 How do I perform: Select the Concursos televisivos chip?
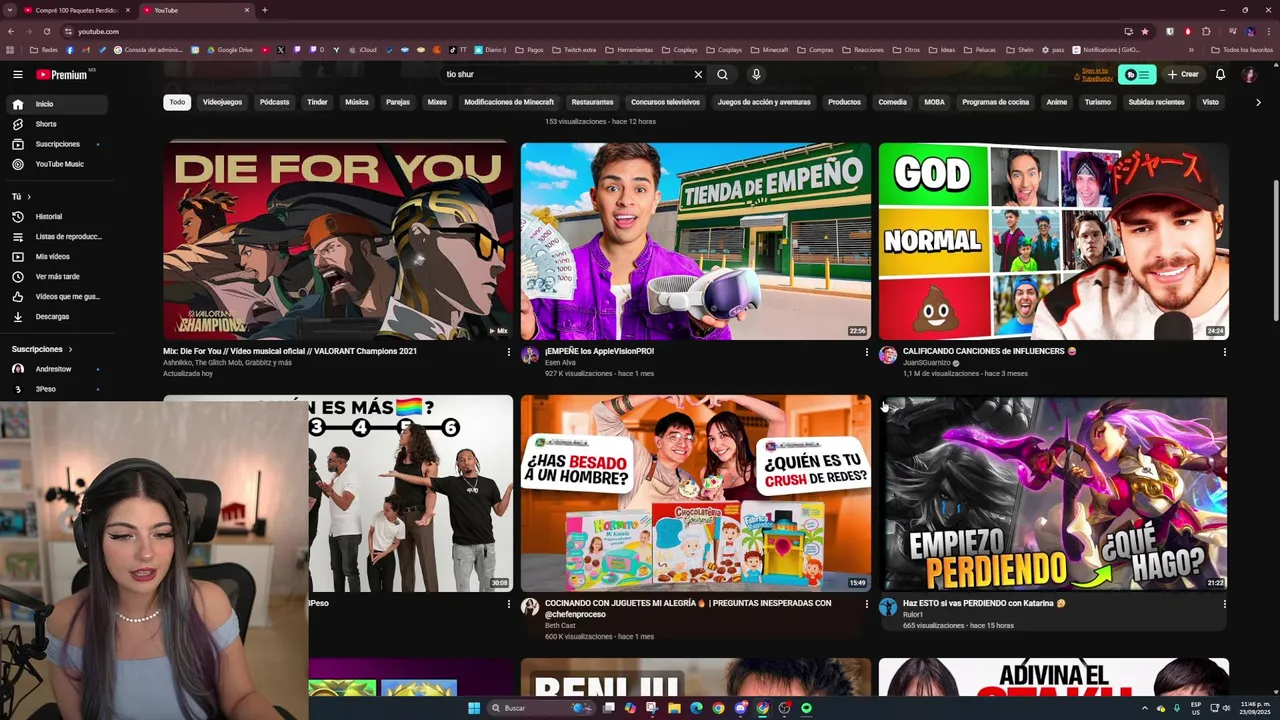pos(665,102)
